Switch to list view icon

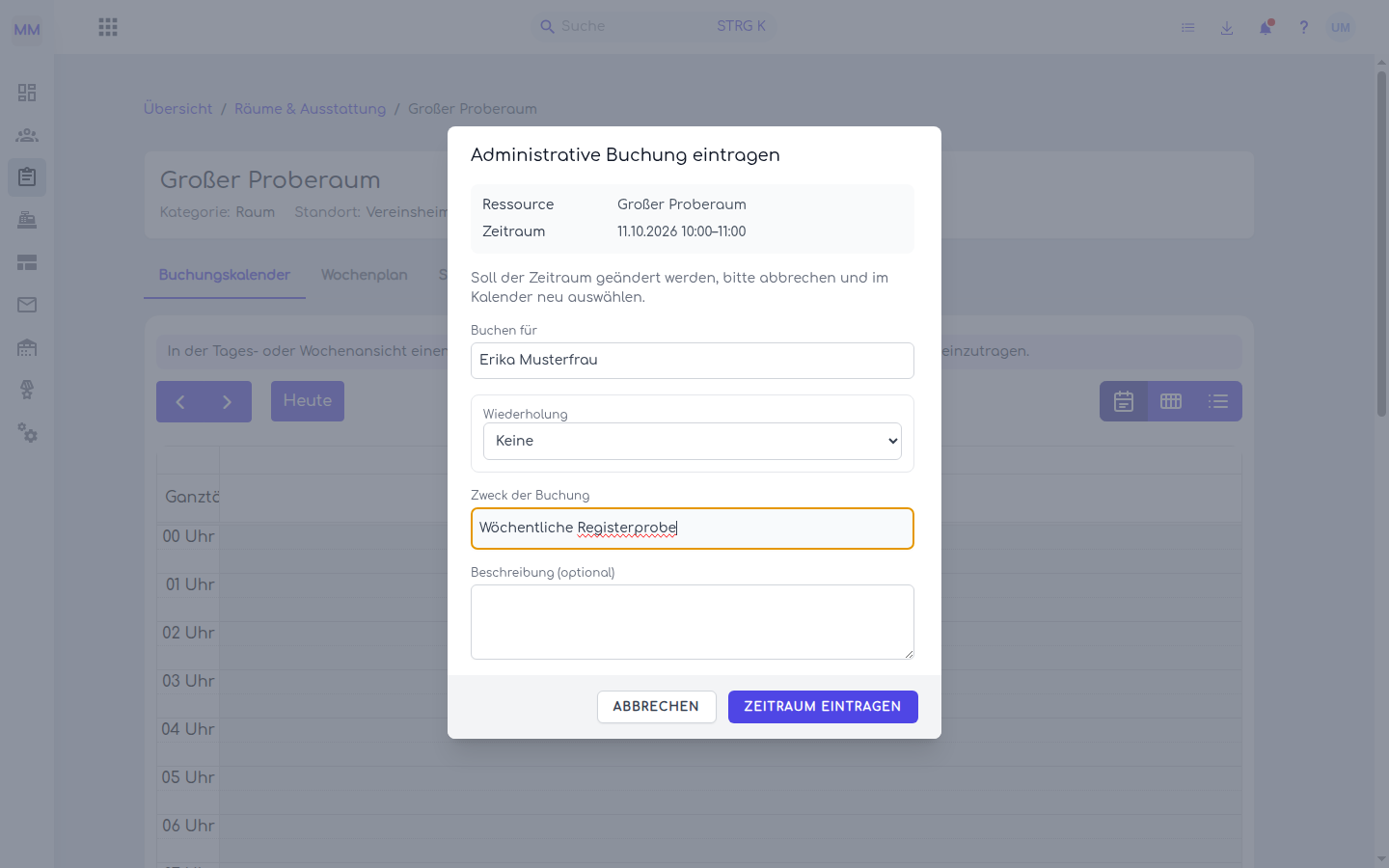pyautogui.click(x=1218, y=401)
